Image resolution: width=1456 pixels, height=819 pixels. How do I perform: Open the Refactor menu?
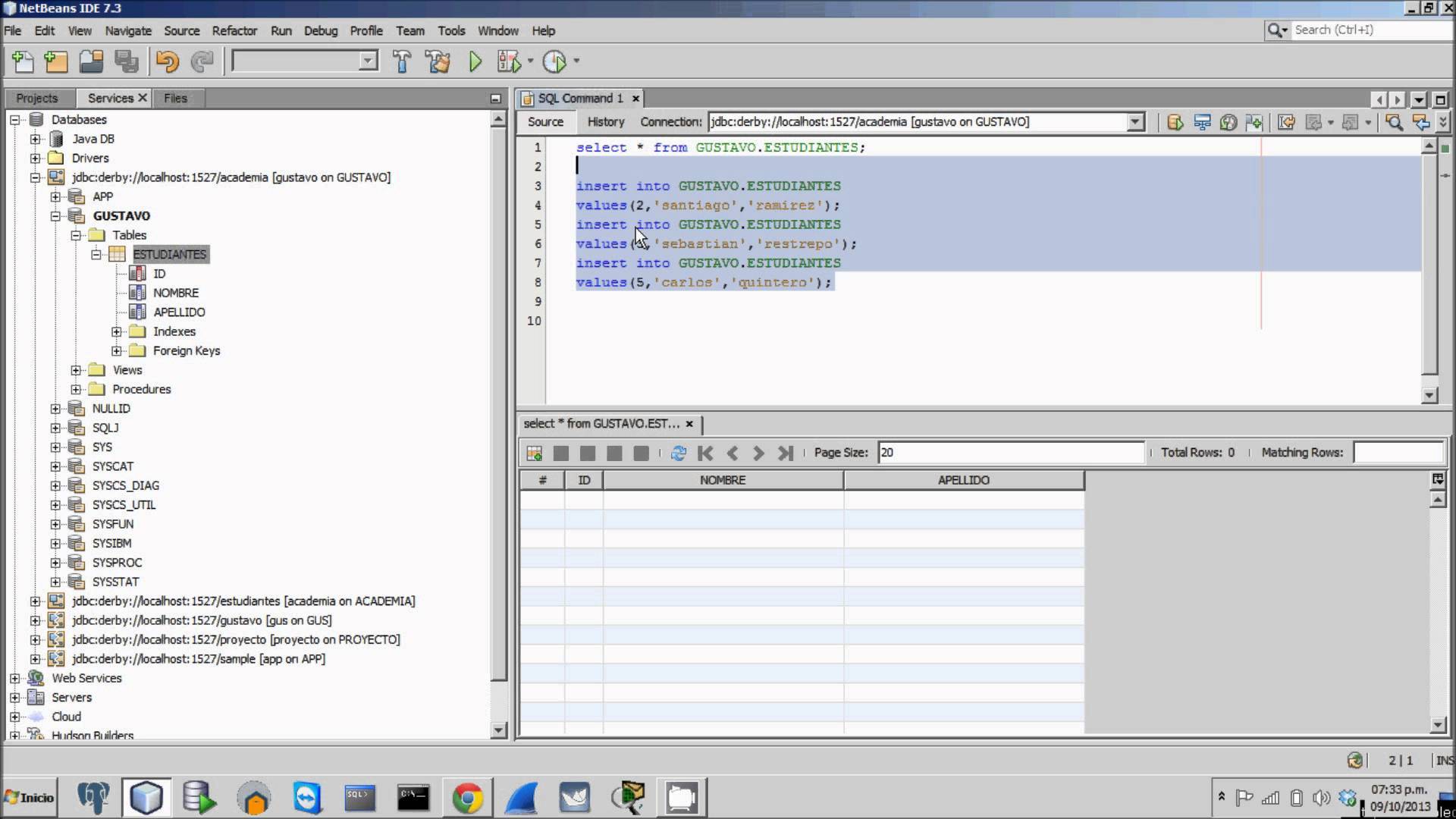pos(234,31)
